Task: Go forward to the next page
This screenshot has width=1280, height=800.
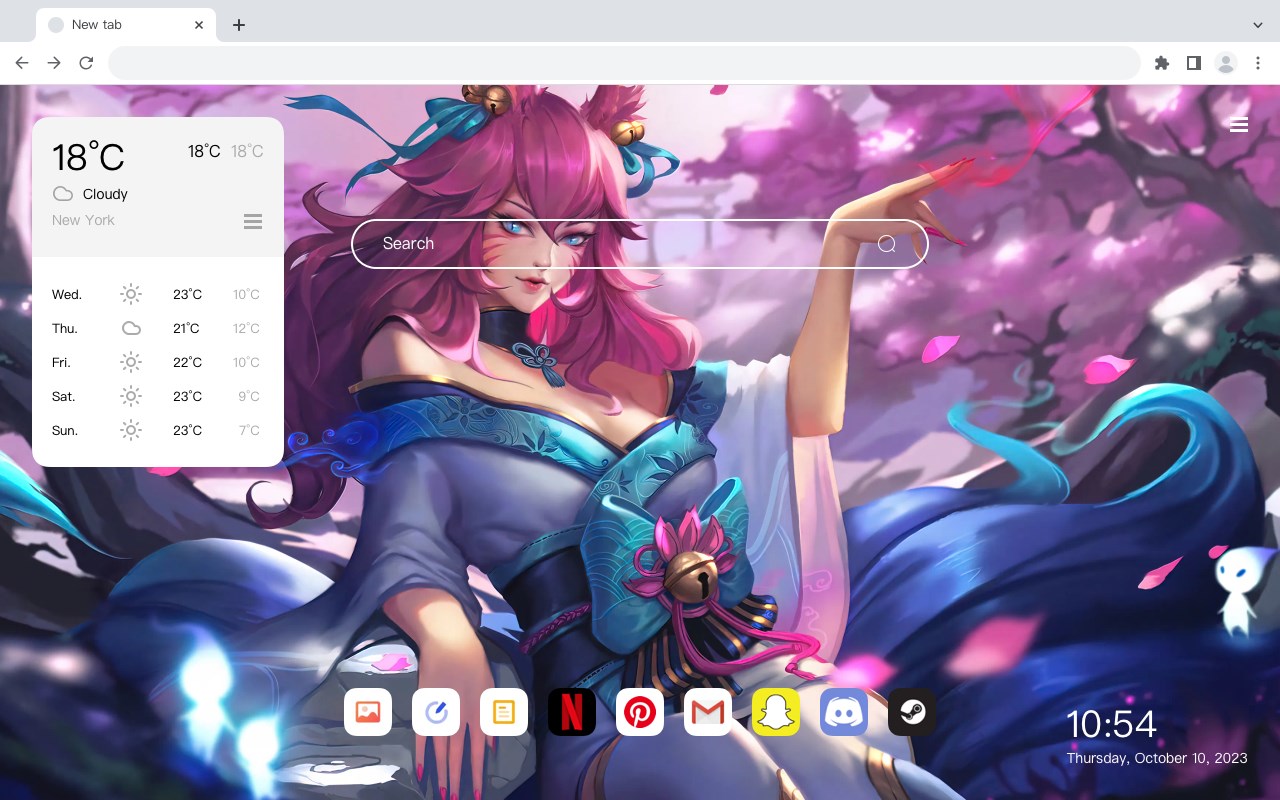Action: click(x=54, y=63)
